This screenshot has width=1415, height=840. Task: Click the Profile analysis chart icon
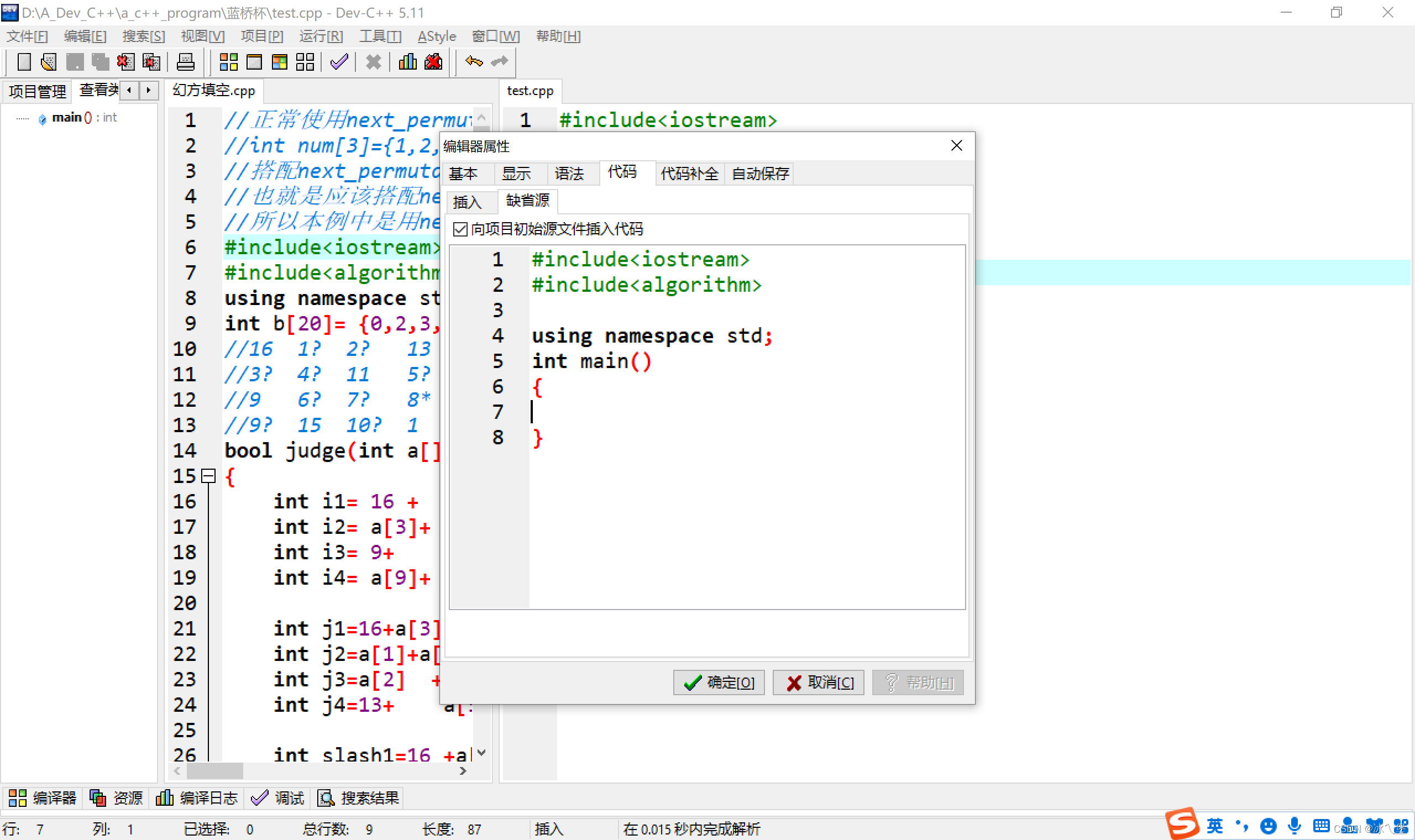[407, 62]
